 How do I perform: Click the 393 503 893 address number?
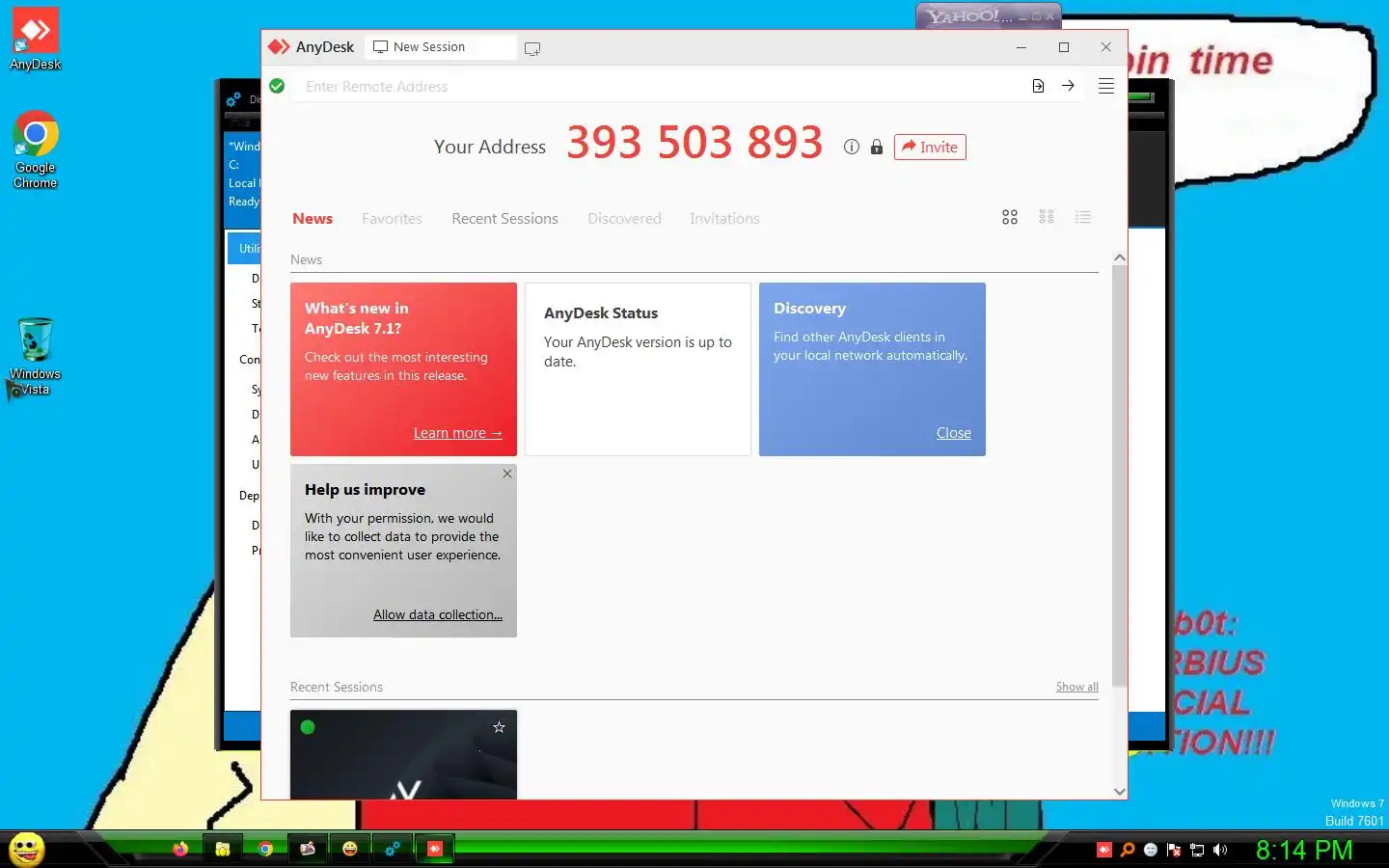(694, 143)
